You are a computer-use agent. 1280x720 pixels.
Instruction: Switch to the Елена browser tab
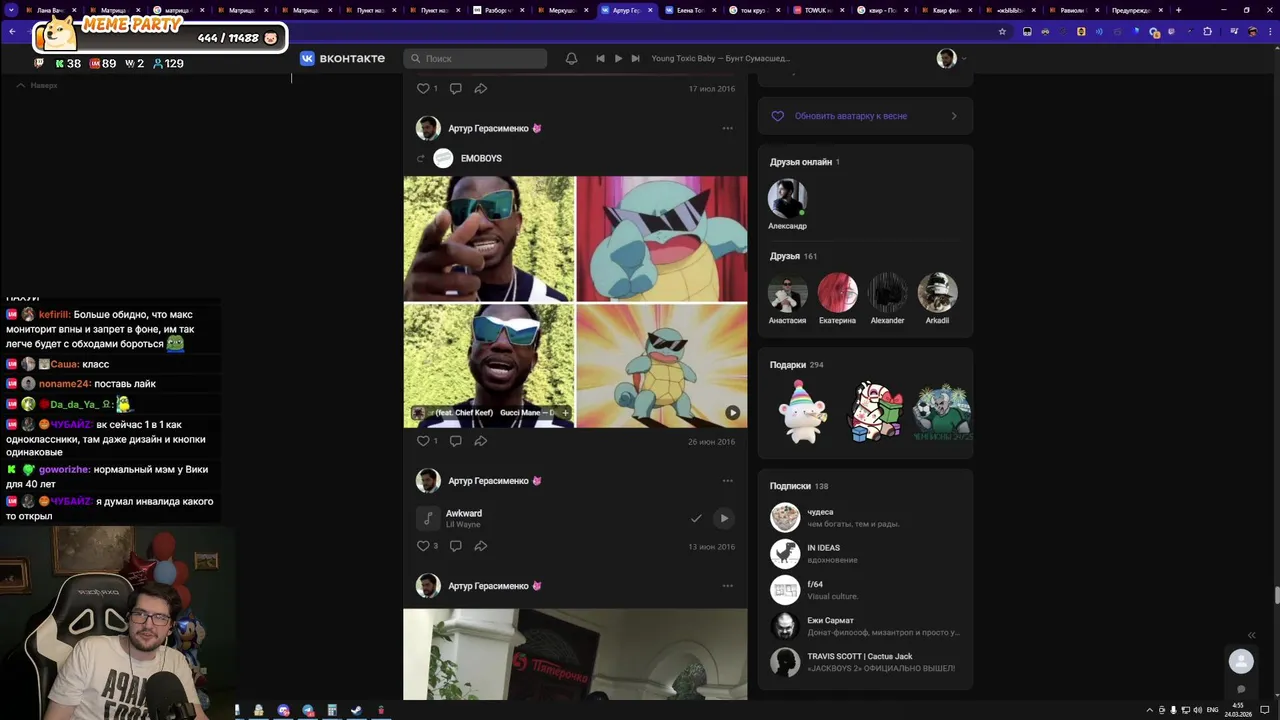(x=689, y=10)
